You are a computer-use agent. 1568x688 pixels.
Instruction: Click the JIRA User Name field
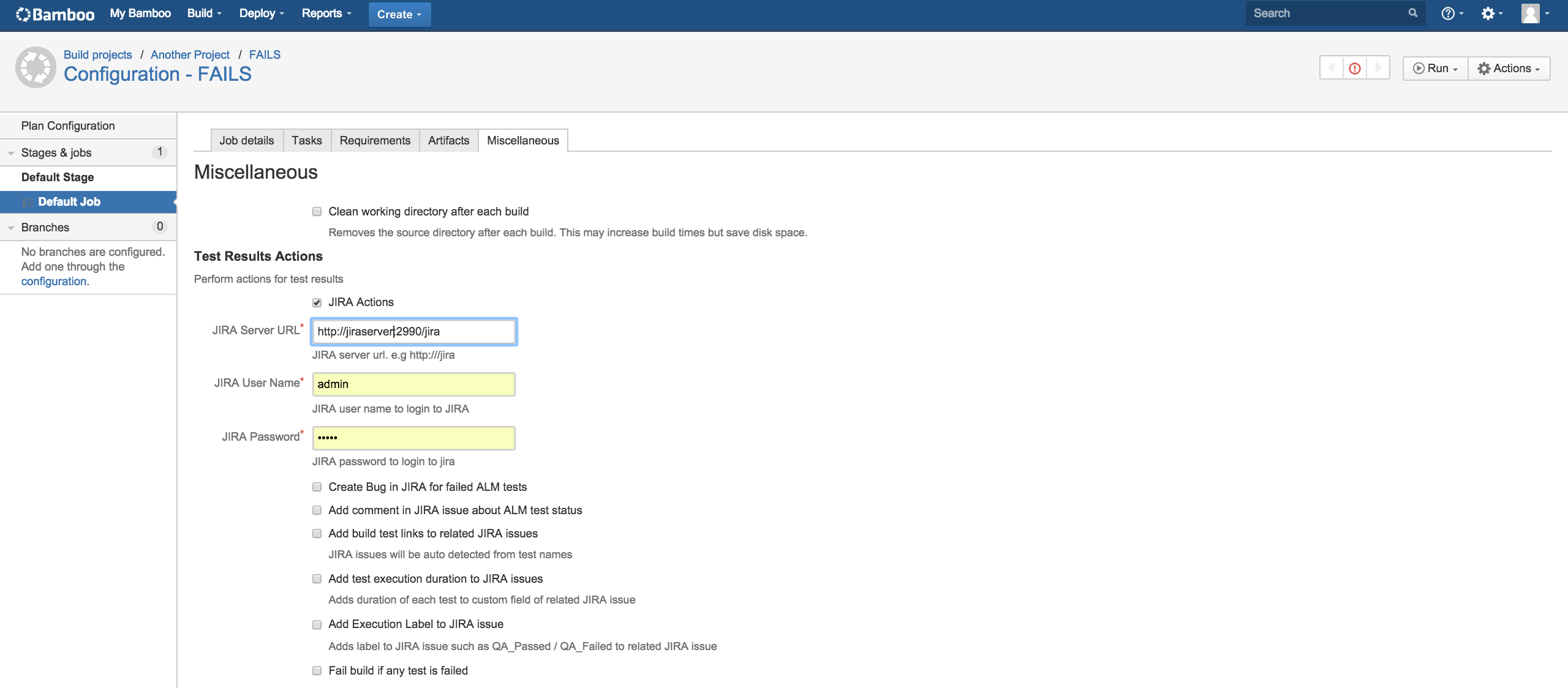413,384
